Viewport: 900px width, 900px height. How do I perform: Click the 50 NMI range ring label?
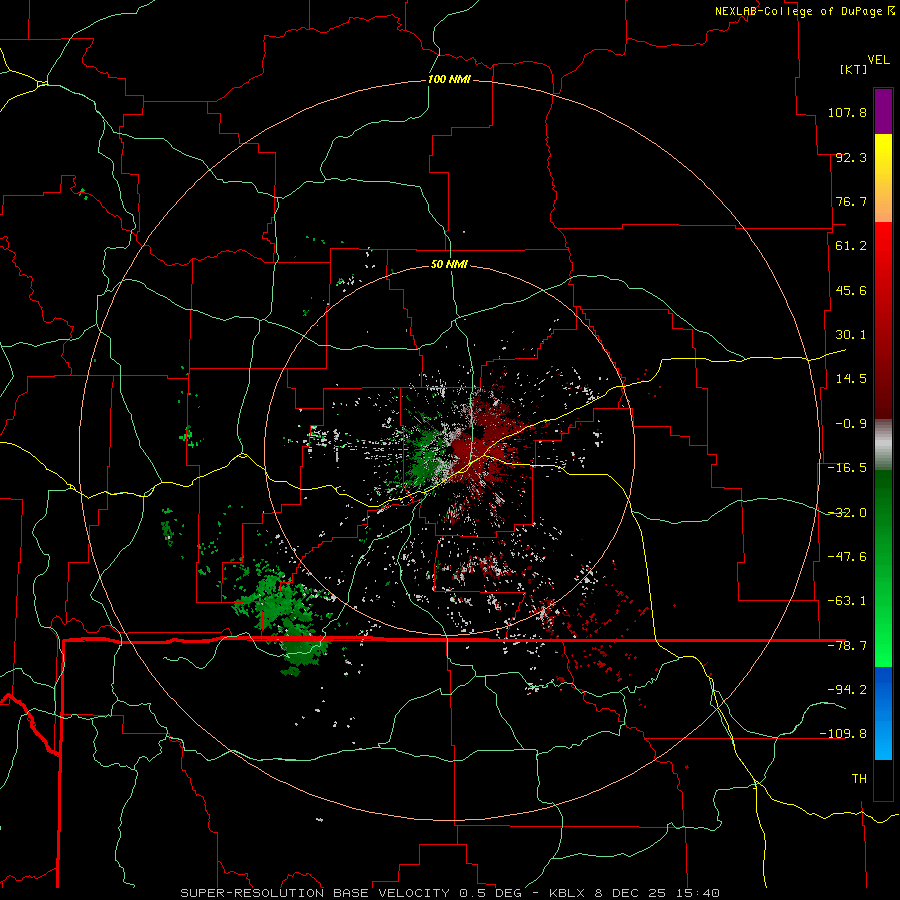click(449, 264)
